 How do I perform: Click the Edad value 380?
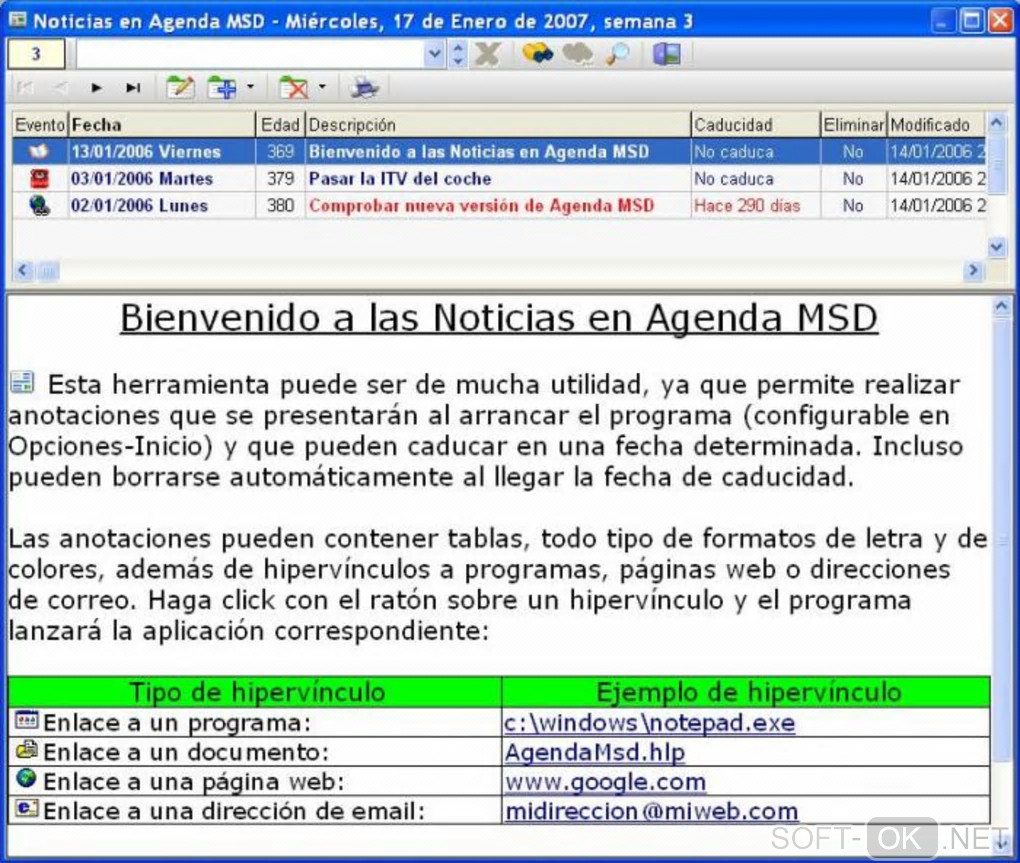coord(280,206)
